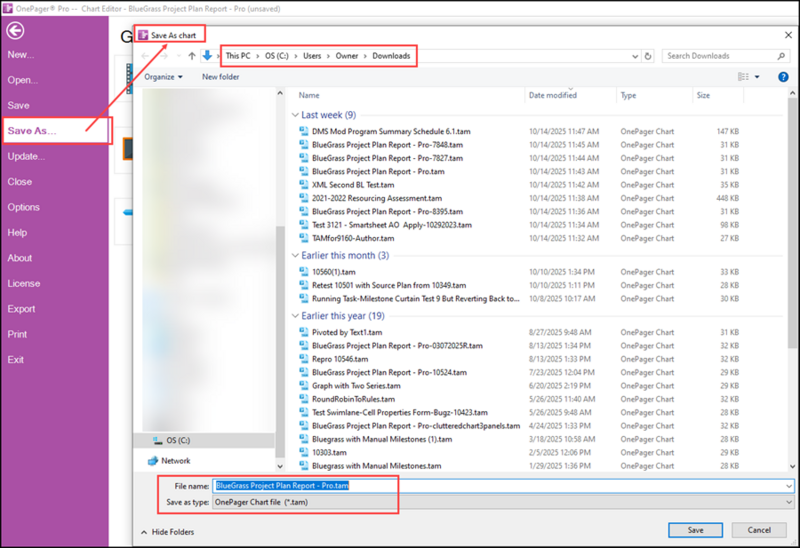Select License in the sidebar

(23, 283)
